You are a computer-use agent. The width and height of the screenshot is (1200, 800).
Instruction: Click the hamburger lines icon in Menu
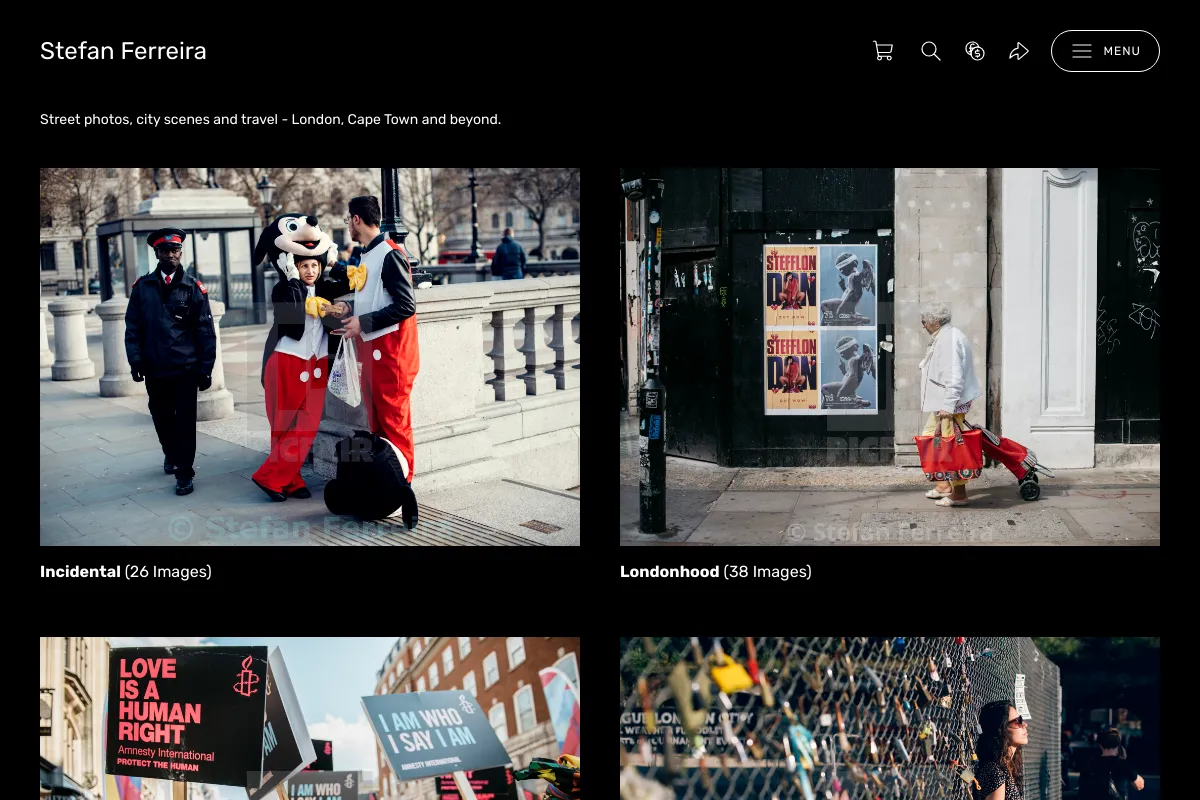tap(1082, 51)
